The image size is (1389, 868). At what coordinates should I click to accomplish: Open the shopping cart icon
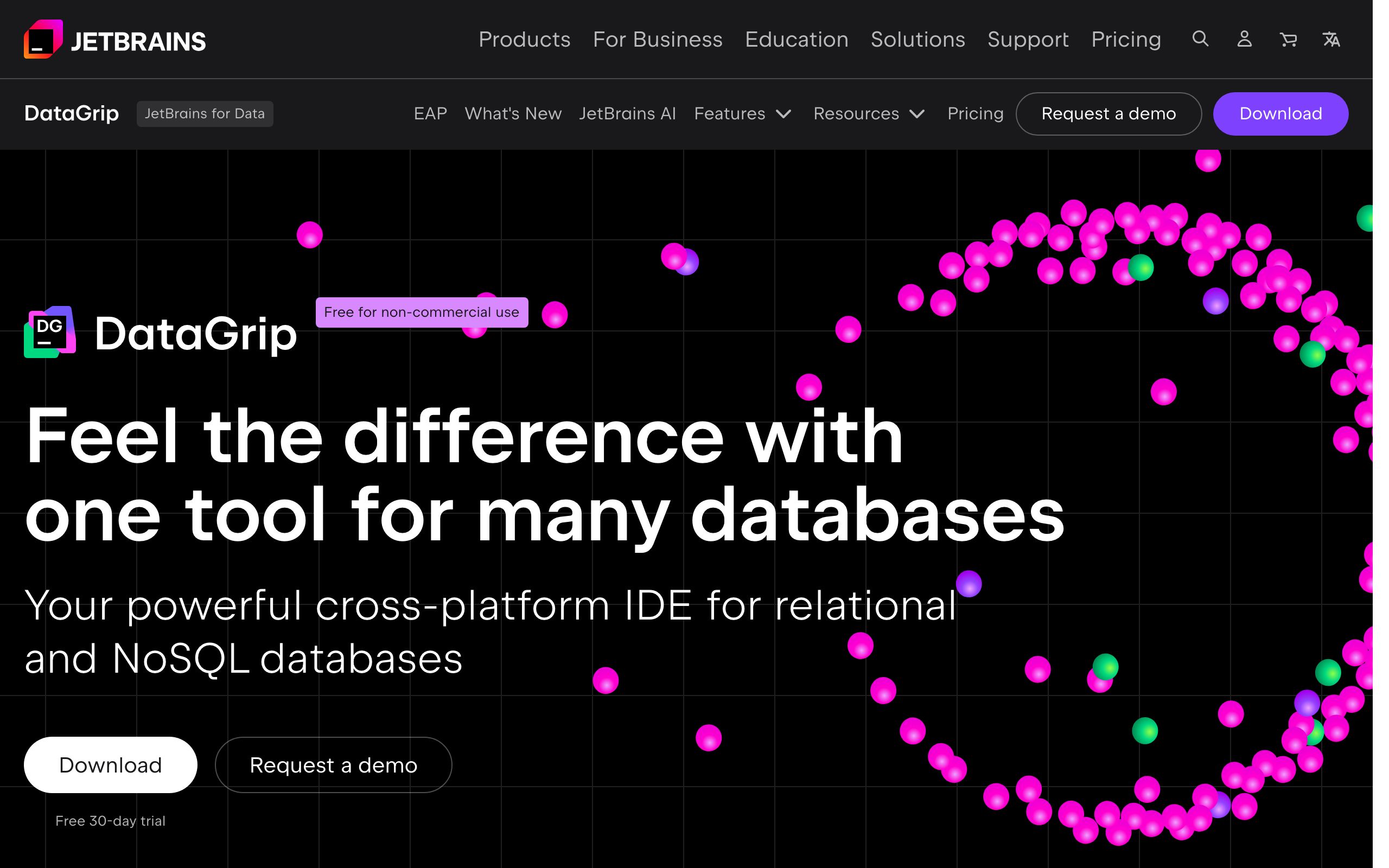point(1288,39)
